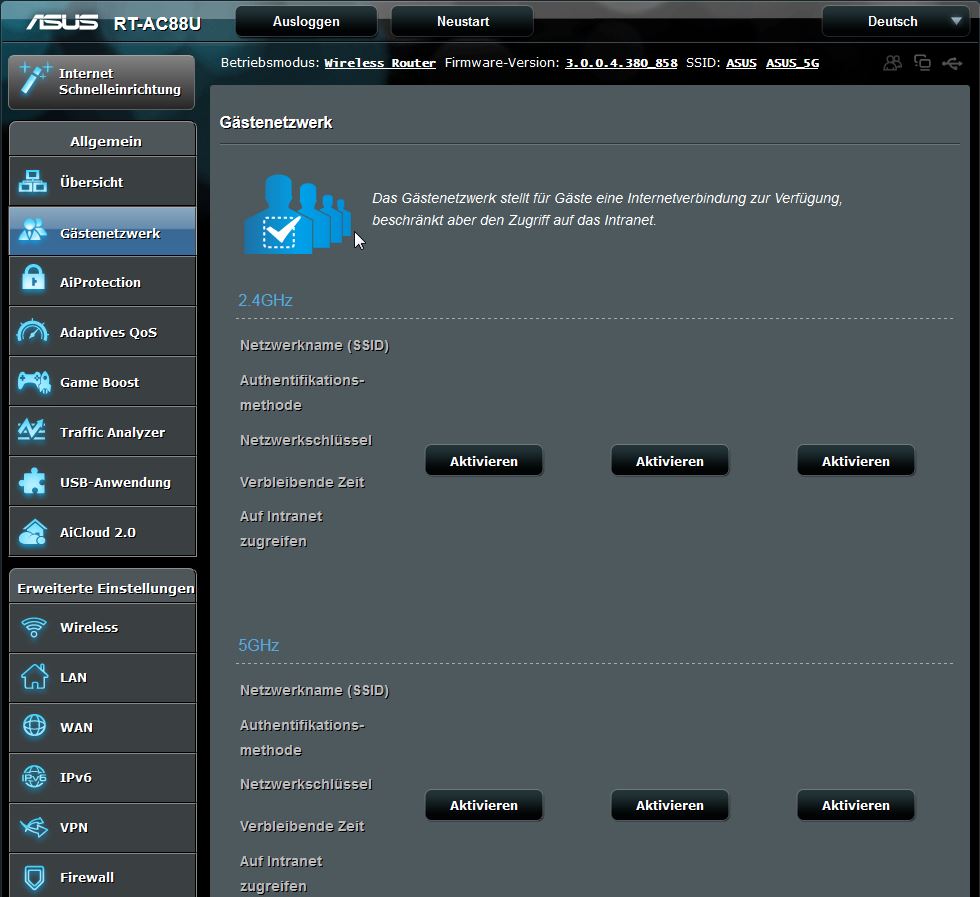Click the USB status icon in header
980x897 pixels.
[x=952, y=63]
